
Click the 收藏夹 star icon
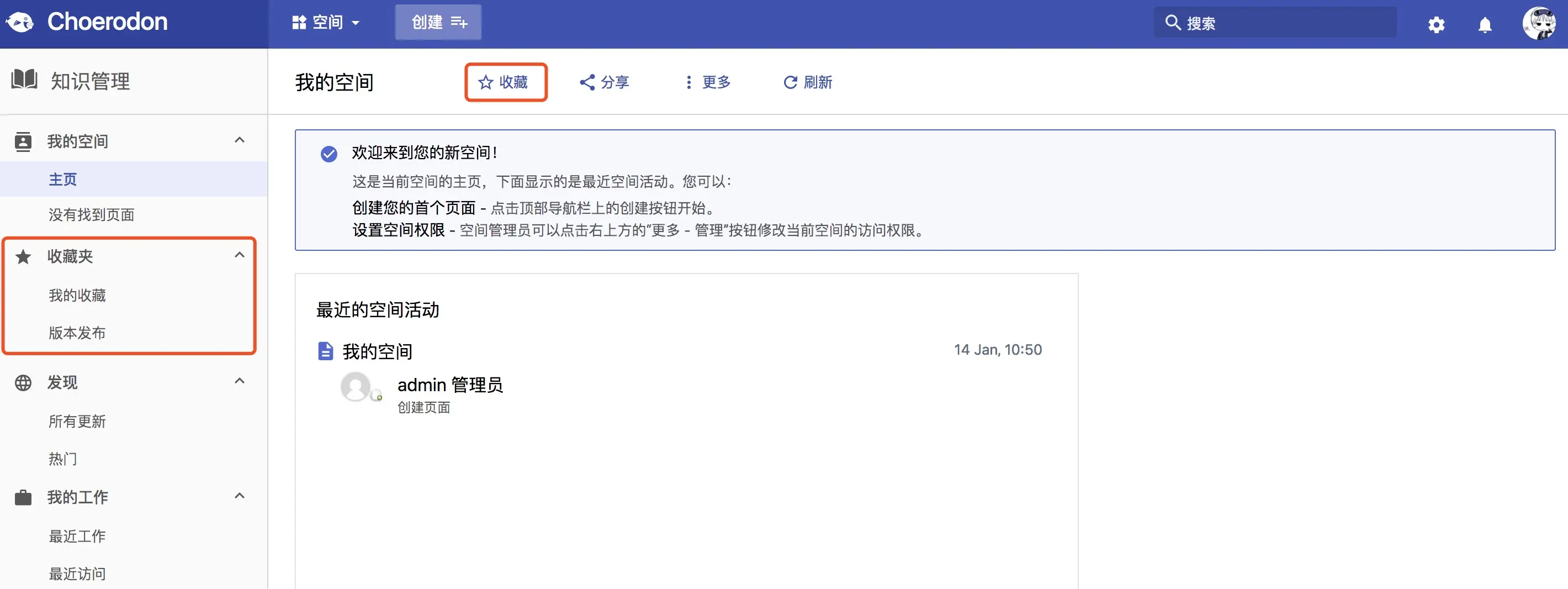tap(23, 256)
